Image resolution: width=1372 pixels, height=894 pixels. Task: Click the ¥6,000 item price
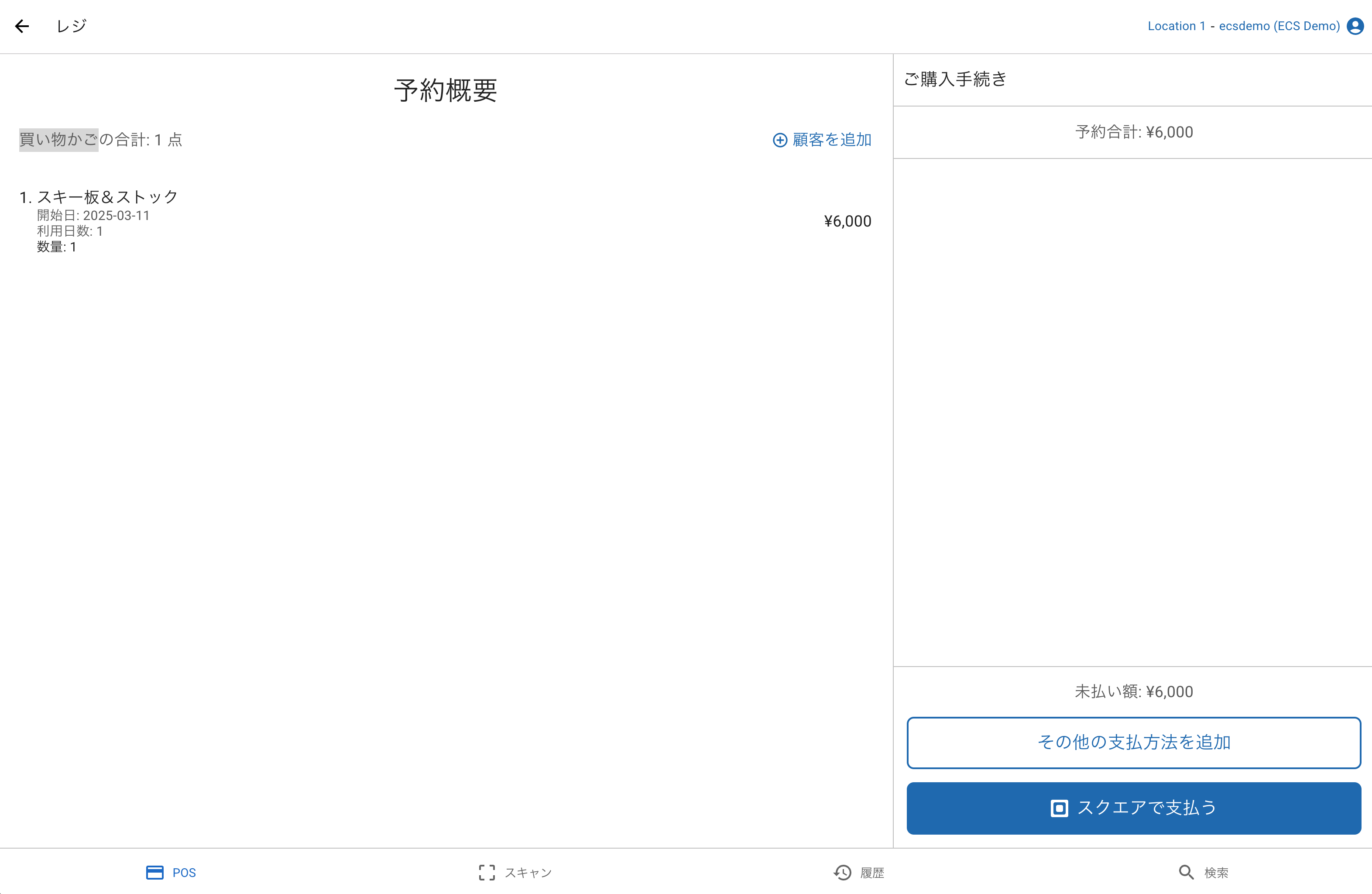pyautogui.click(x=847, y=221)
